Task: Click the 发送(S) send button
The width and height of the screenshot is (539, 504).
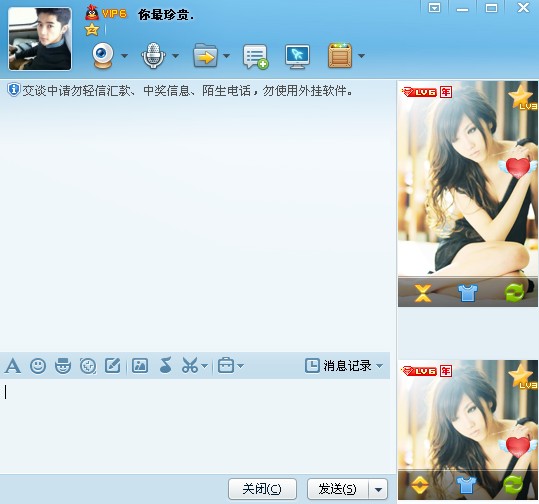Action: click(338, 489)
